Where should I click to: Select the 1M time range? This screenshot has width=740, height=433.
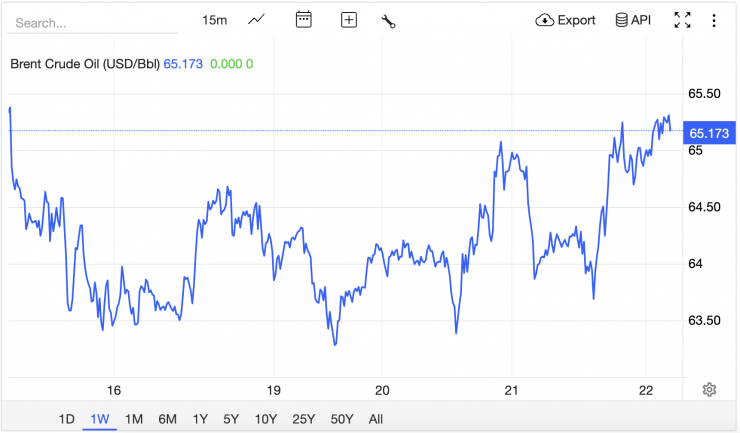(x=133, y=418)
